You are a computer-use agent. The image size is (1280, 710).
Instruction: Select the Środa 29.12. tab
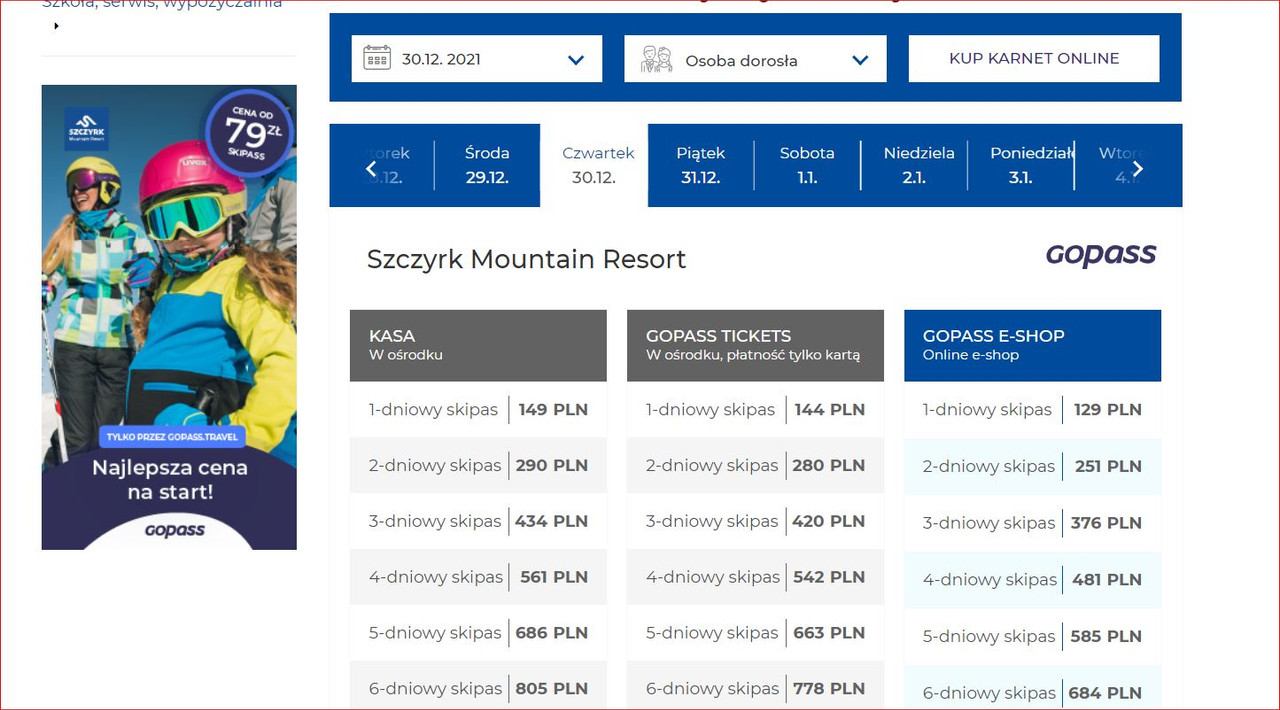click(487, 165)
